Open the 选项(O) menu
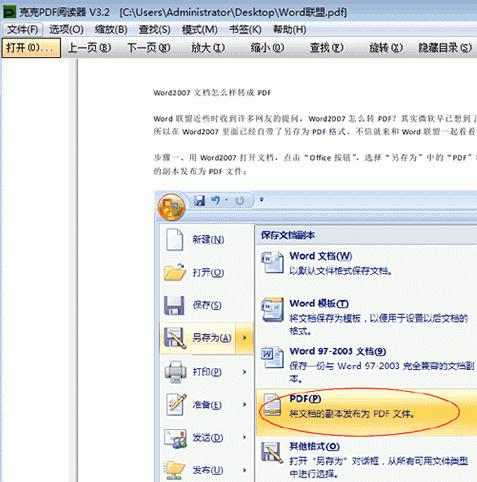 click(x=66, y=30)
